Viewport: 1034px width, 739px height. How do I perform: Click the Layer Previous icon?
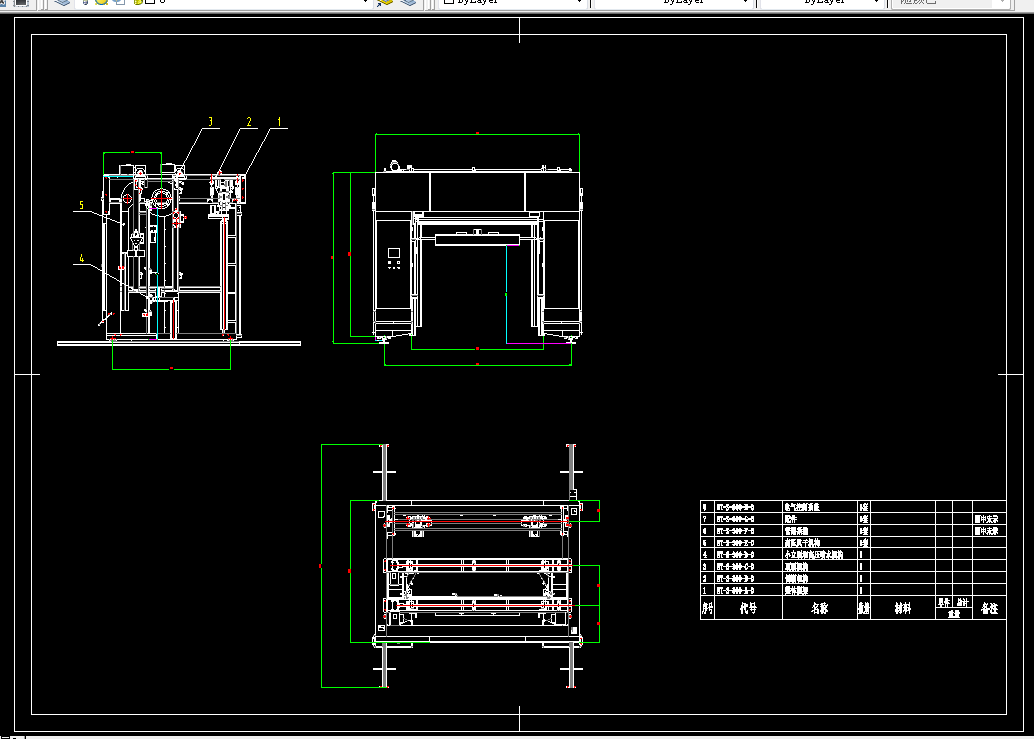(x=409, y=2)
